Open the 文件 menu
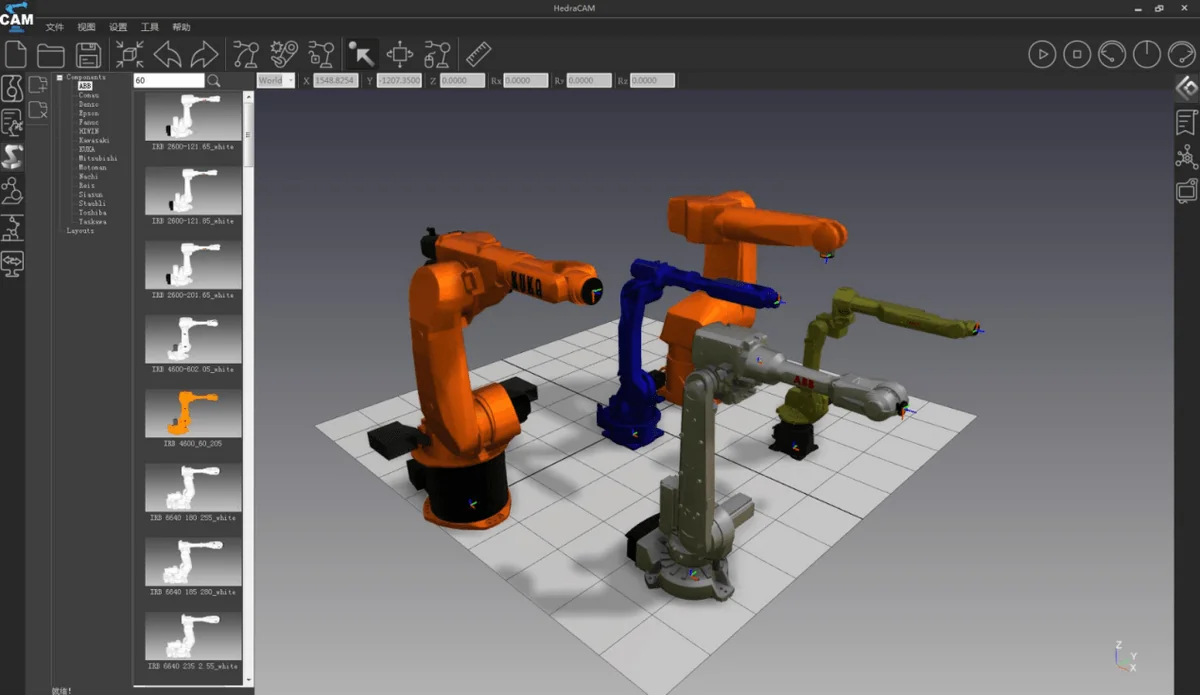 click(x=55, y=27)
